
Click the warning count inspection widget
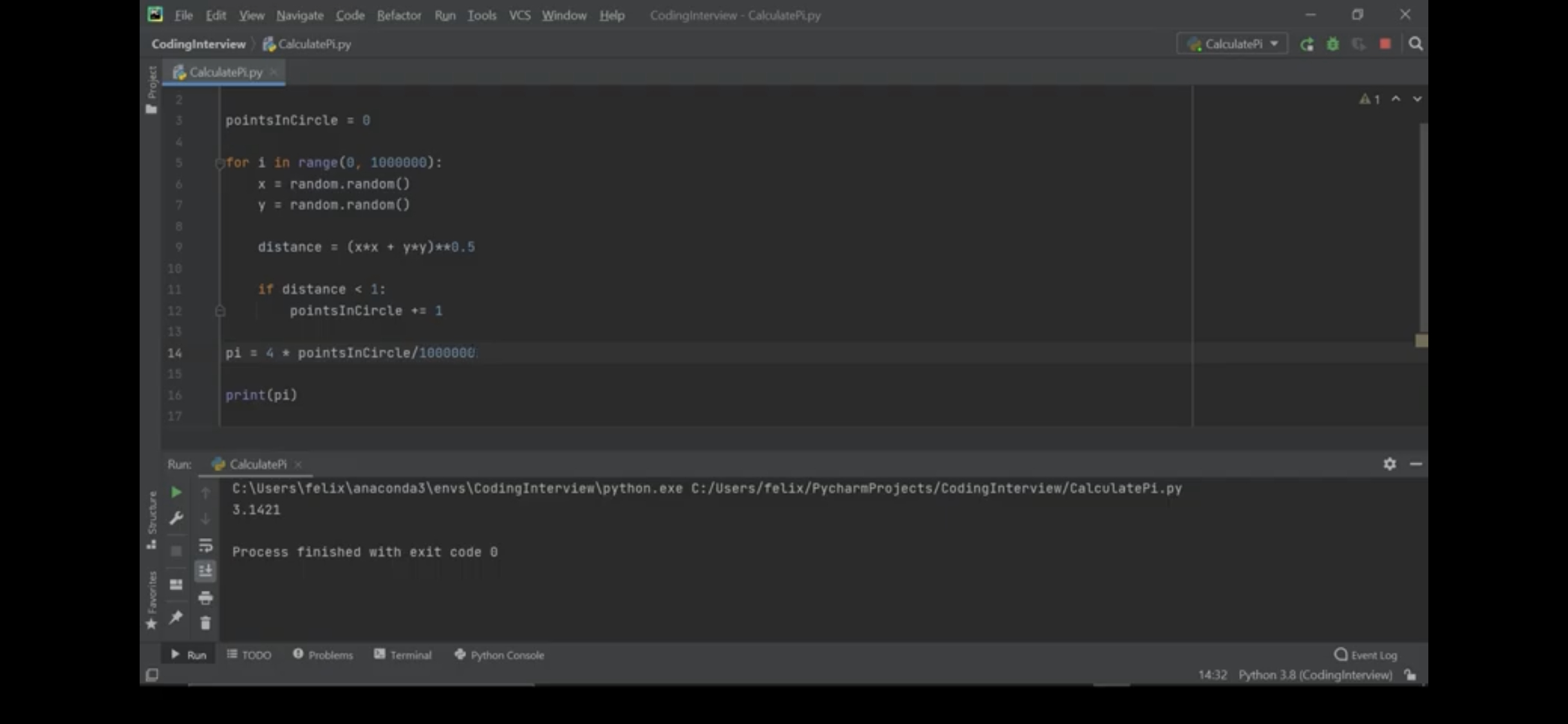click(x=1370, y=99)
